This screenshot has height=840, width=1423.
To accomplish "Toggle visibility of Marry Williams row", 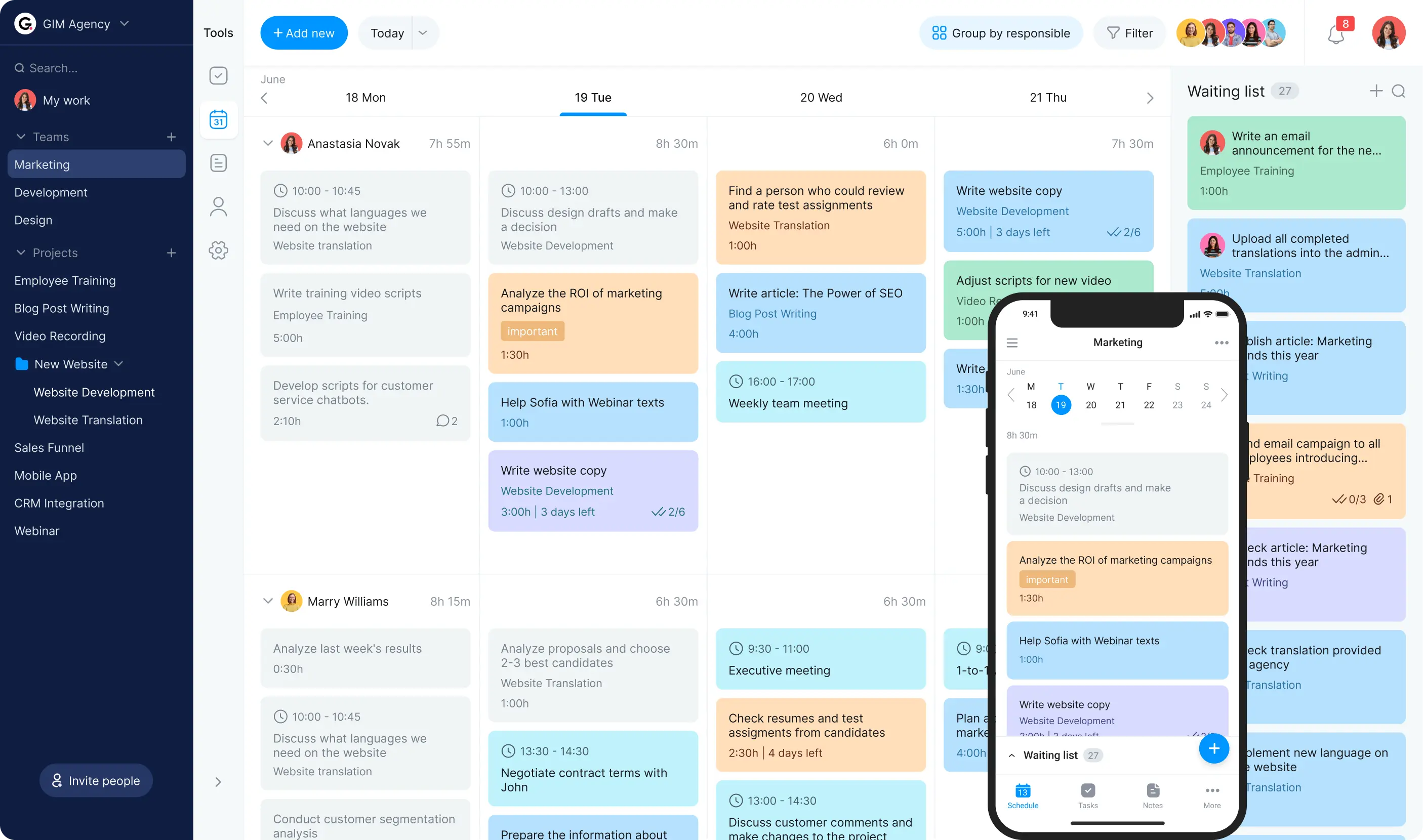I will [267, 601].
